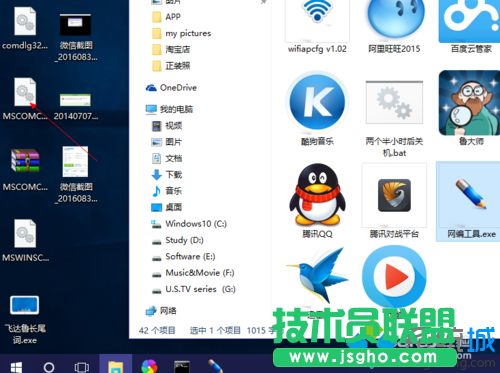
Task: Open 视频 library in sidebar
Action: click(x=167, y=126)
